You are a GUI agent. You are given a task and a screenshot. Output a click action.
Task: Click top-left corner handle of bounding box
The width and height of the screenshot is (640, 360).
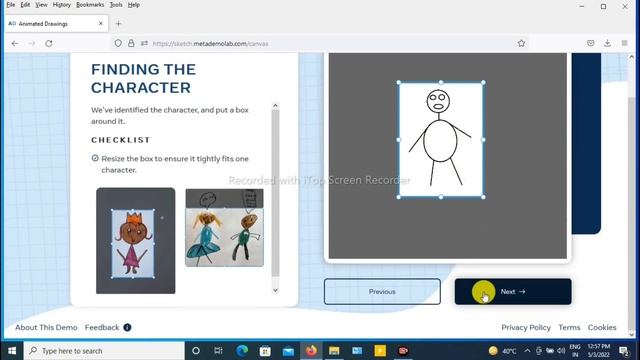(399, 82)
